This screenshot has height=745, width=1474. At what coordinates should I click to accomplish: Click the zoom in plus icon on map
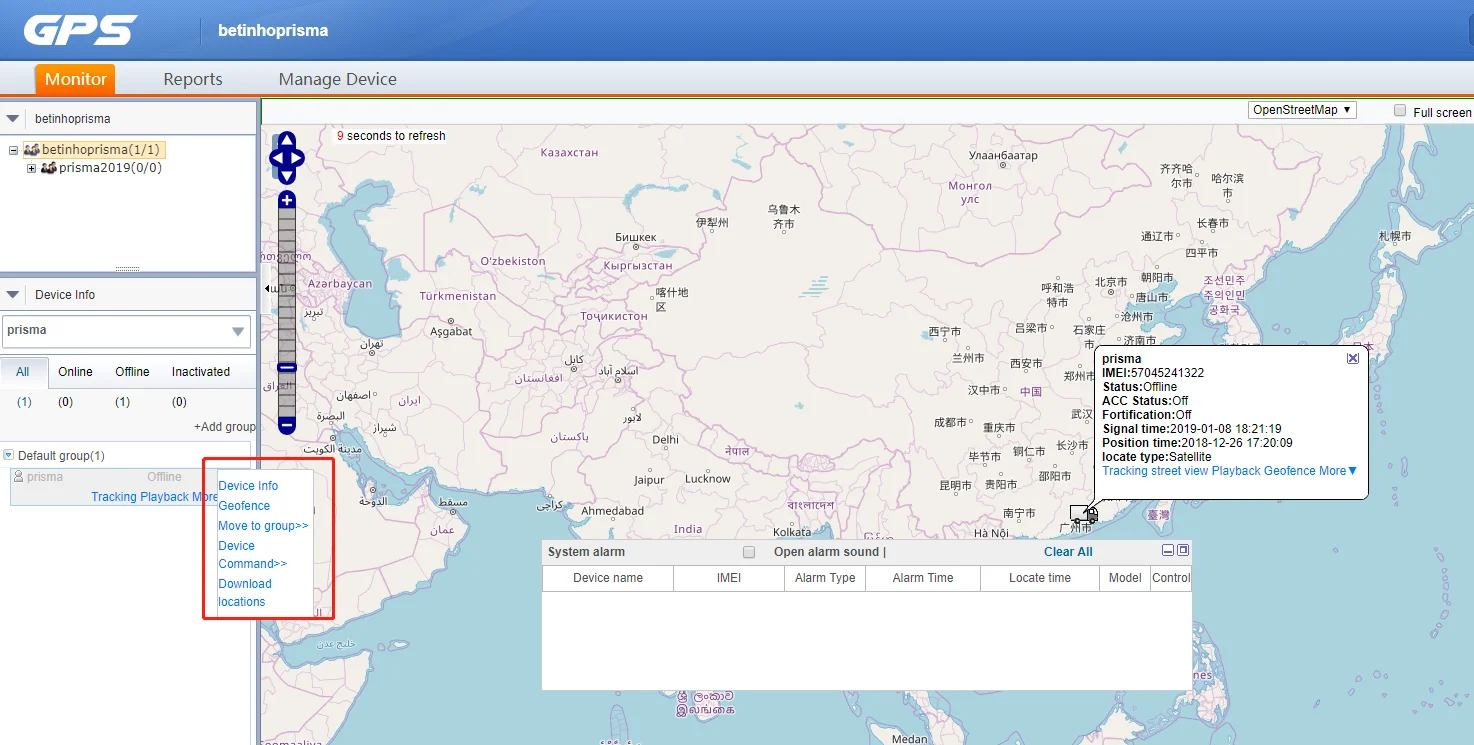[x=286, y=200]
